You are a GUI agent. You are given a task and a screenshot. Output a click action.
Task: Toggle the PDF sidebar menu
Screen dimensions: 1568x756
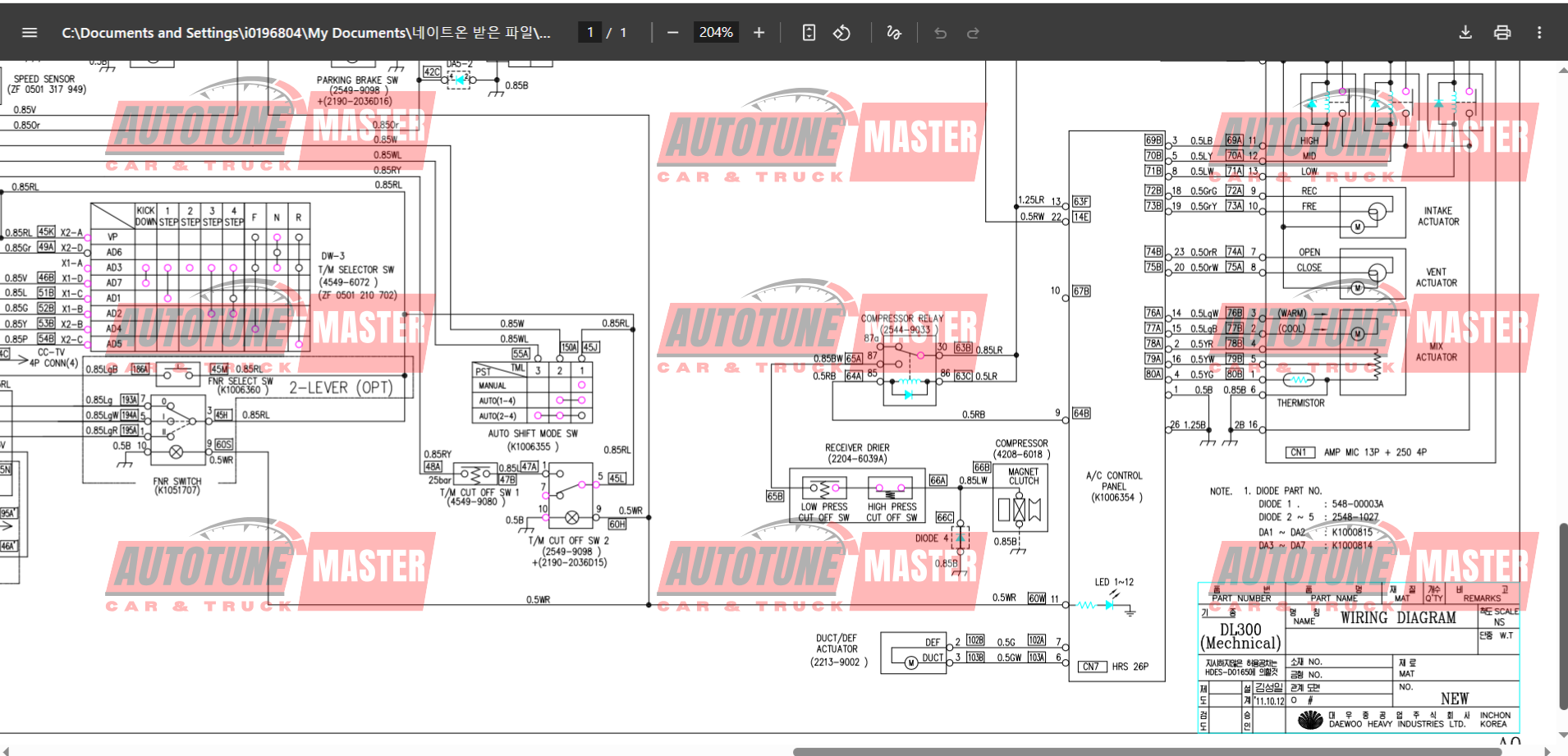[30, 33]
